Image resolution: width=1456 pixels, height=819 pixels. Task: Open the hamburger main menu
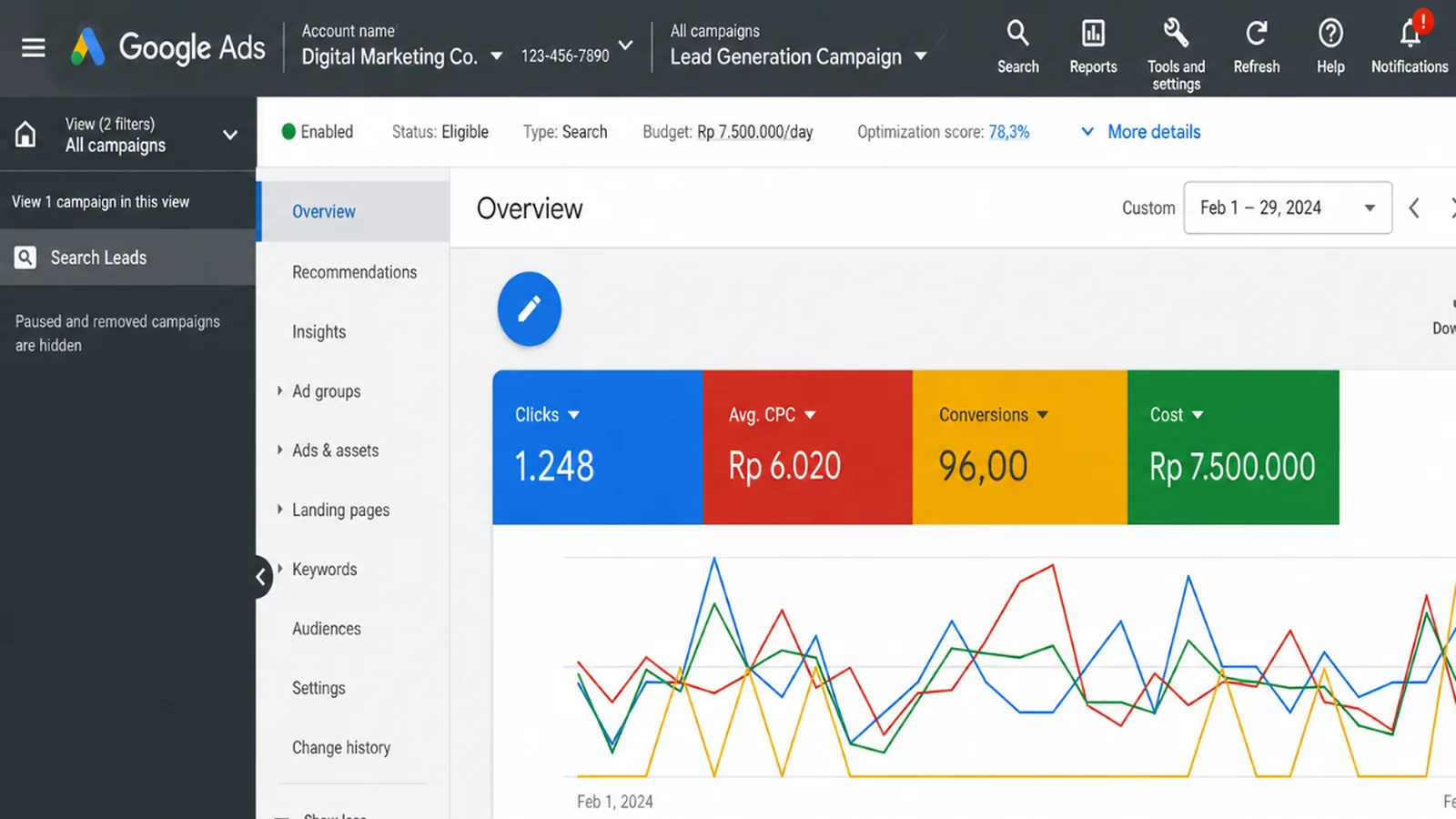(x=34, y=47)
